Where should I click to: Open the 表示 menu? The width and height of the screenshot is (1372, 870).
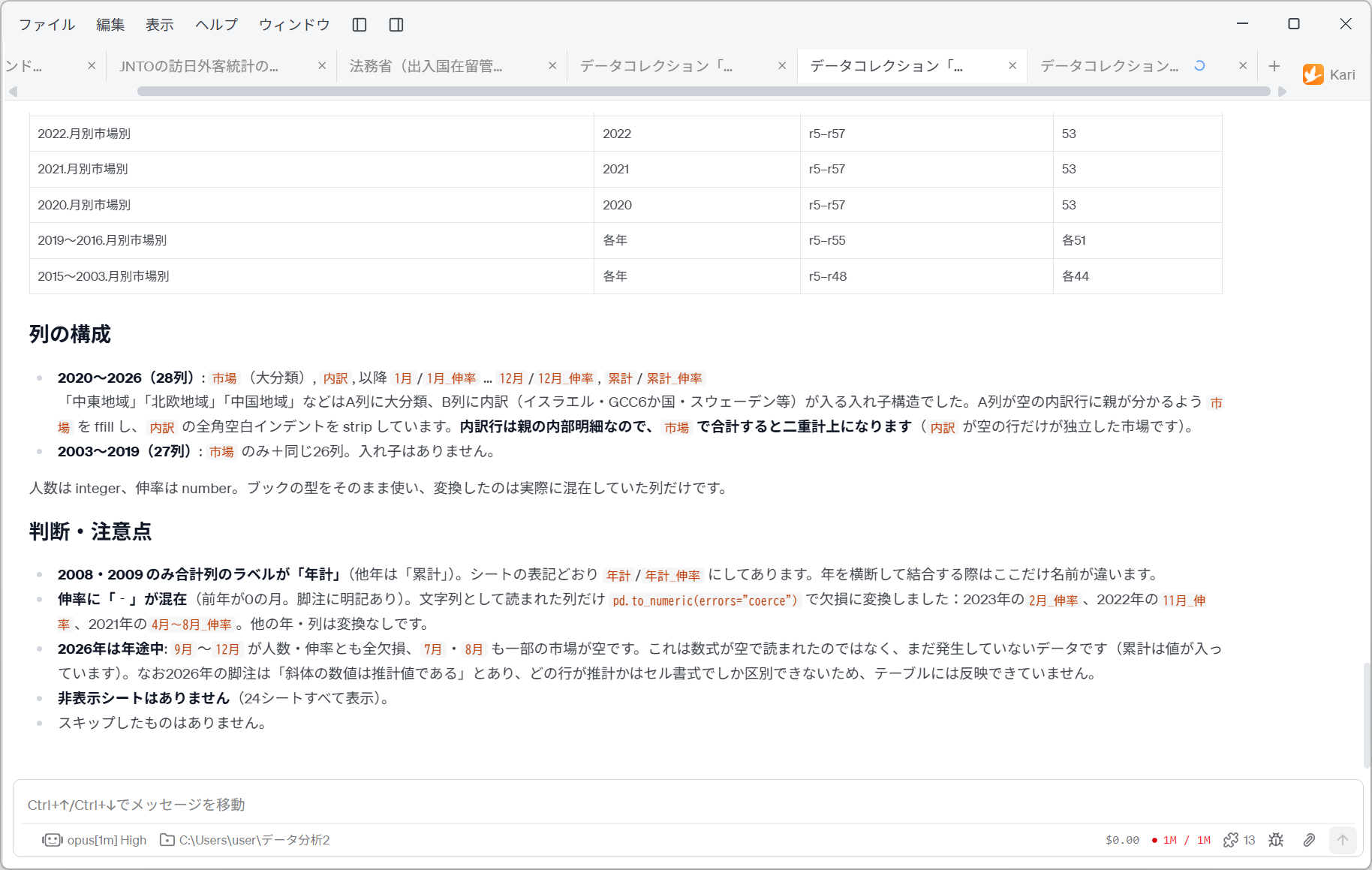coord(159,25)
